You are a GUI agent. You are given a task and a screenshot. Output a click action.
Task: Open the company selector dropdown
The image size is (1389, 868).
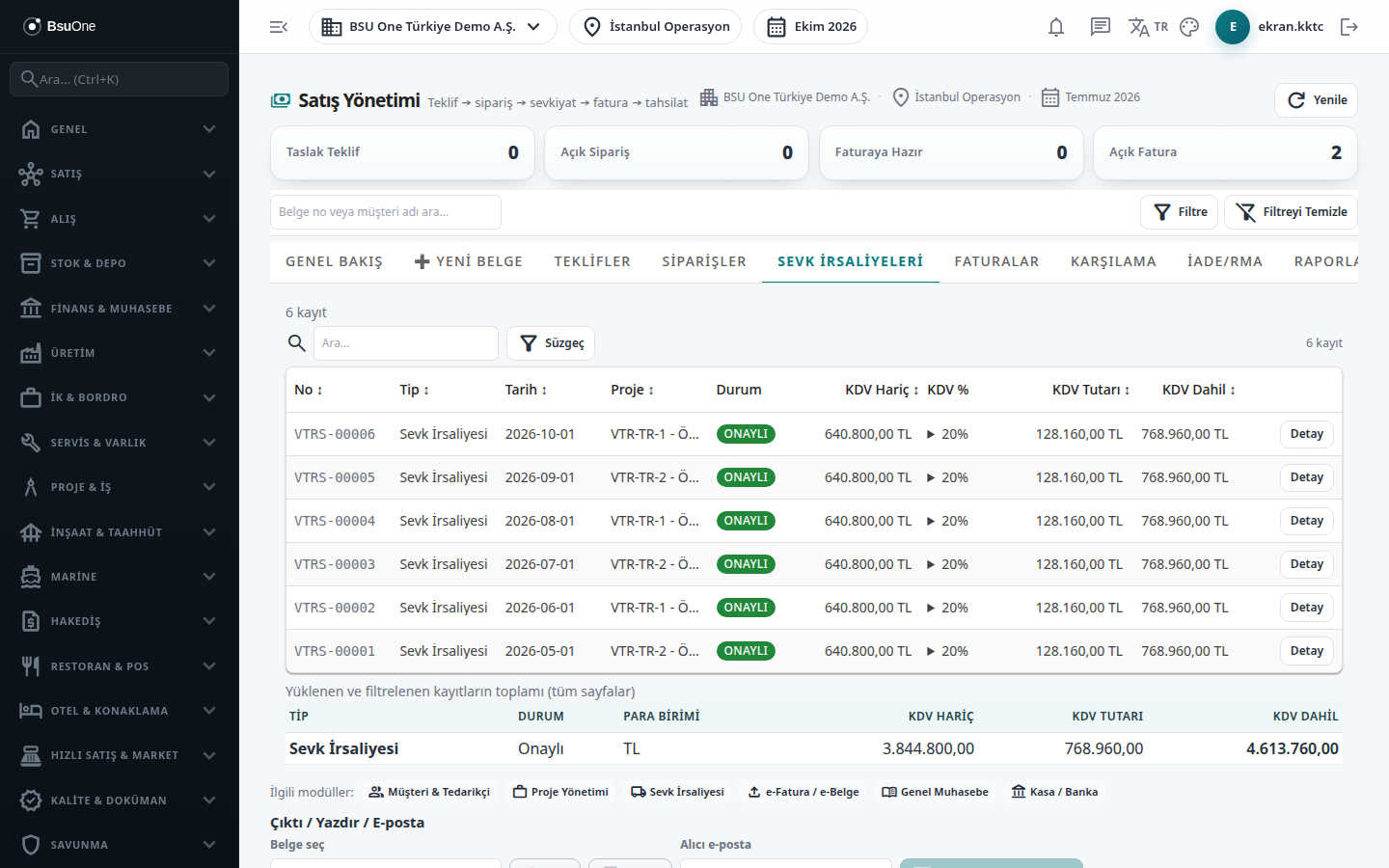click(x=433, y=27)
